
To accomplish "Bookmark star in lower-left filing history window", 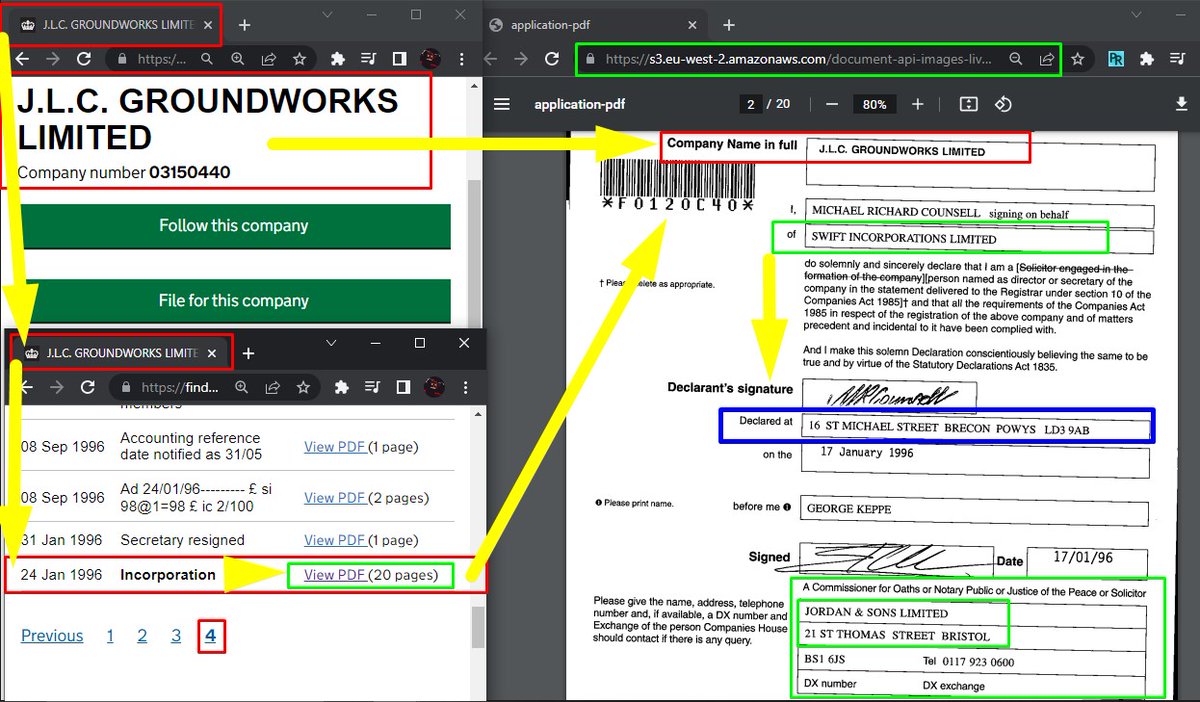I will (303, 387).
